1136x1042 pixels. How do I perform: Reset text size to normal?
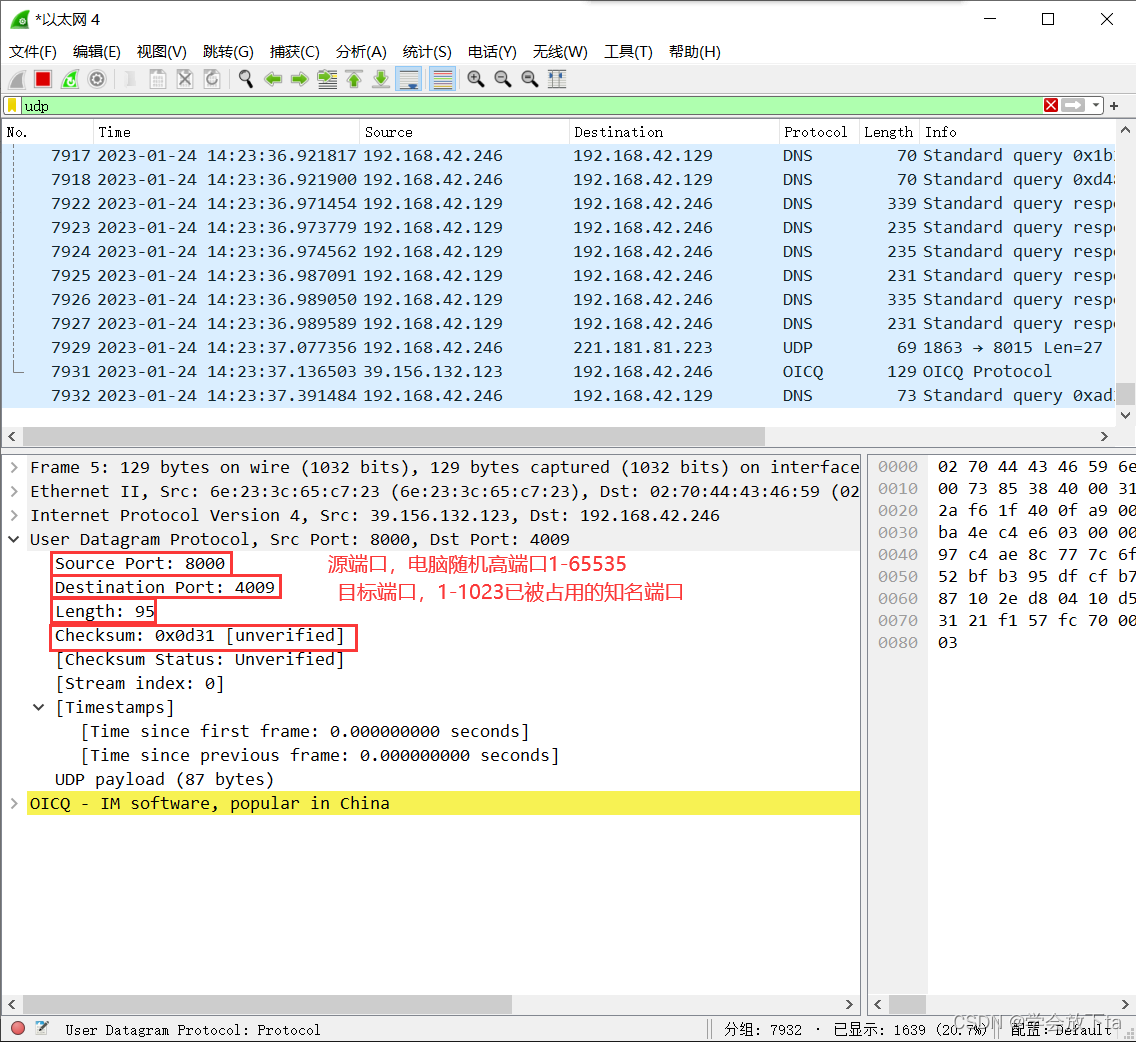(530, 79)
